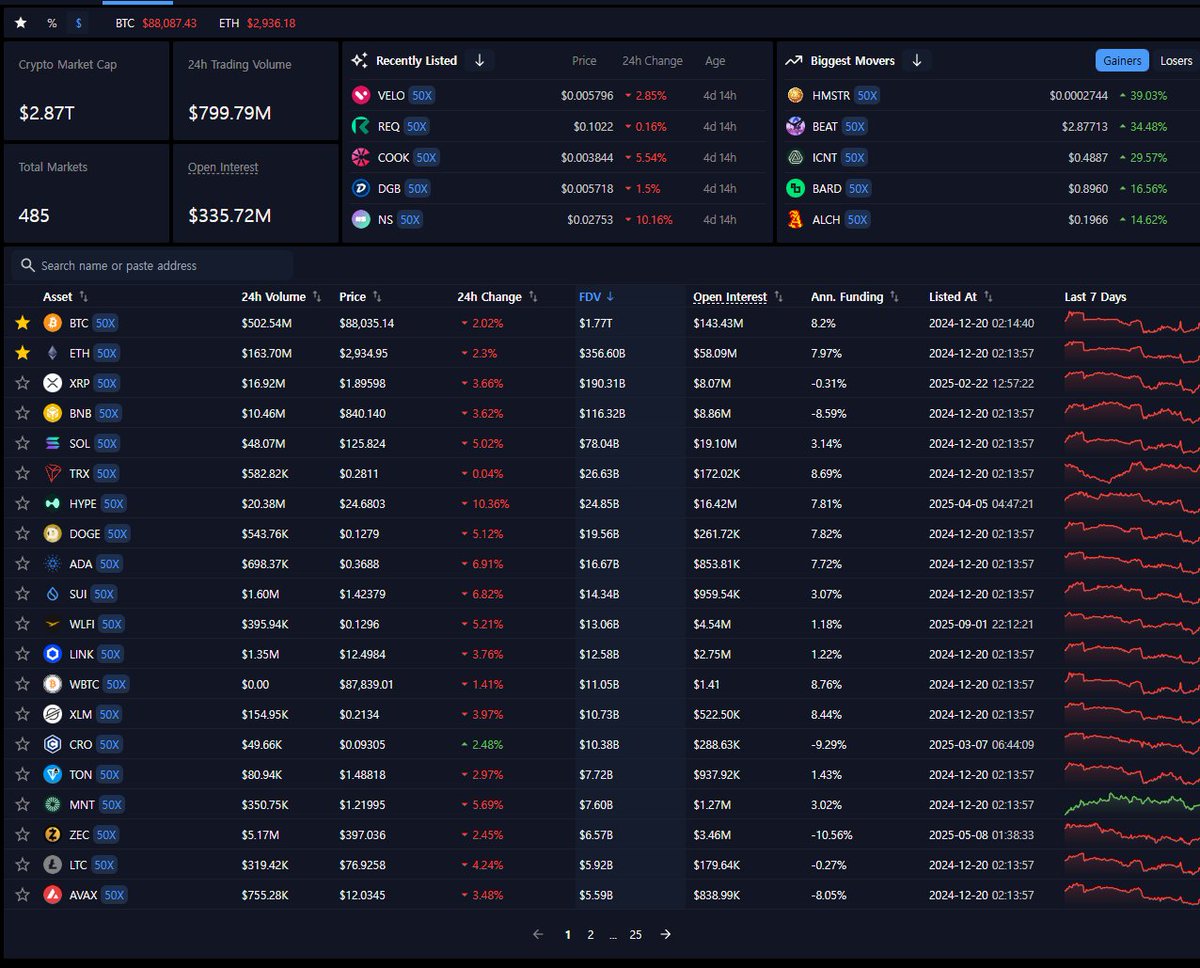Sort table by 24h Volume column

tap(281, 297)
